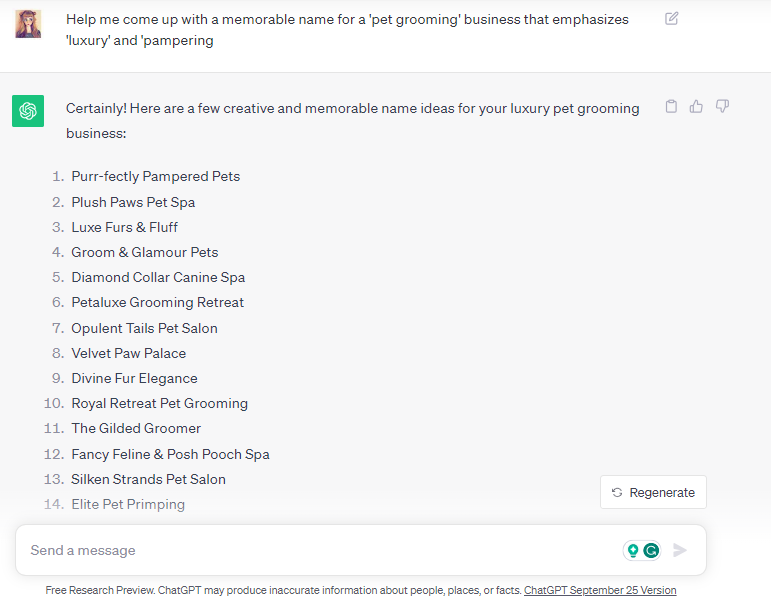771x601 pixels.
Task: Click the Velvet Paw Palace suggestion
Action: click(x=128, y=353)
